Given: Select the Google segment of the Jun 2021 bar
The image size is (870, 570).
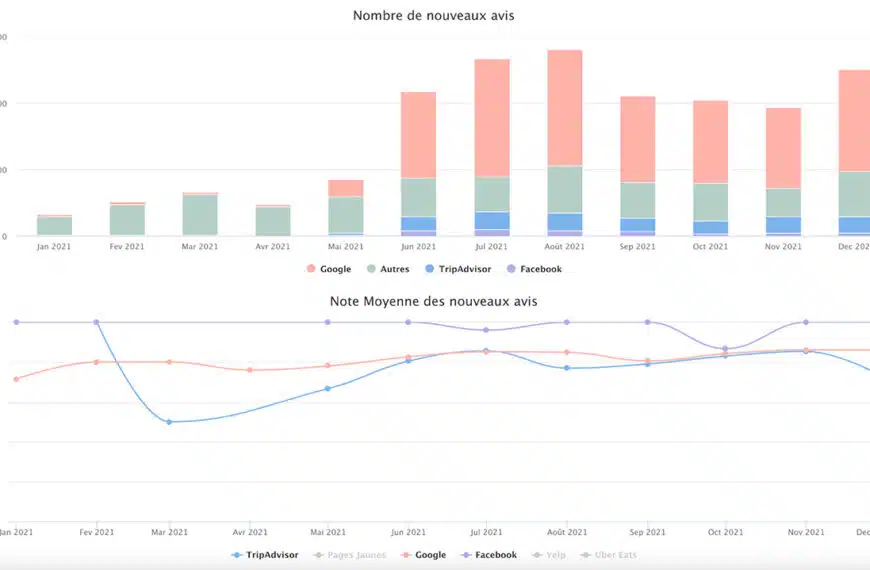Looking at the screenshot, I should click(x=418, y=135).
